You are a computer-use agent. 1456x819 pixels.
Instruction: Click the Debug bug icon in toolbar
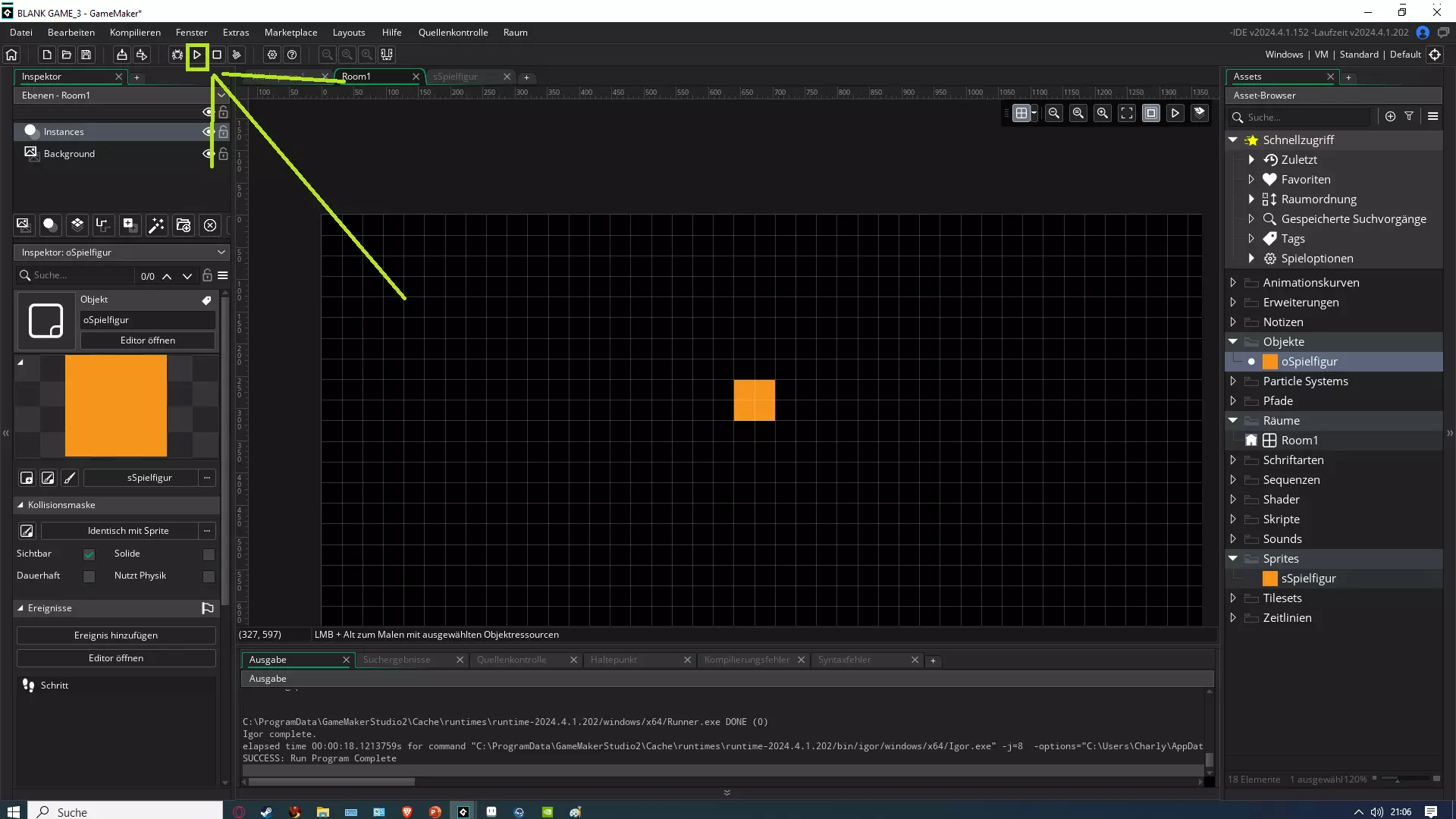[177, 55]
